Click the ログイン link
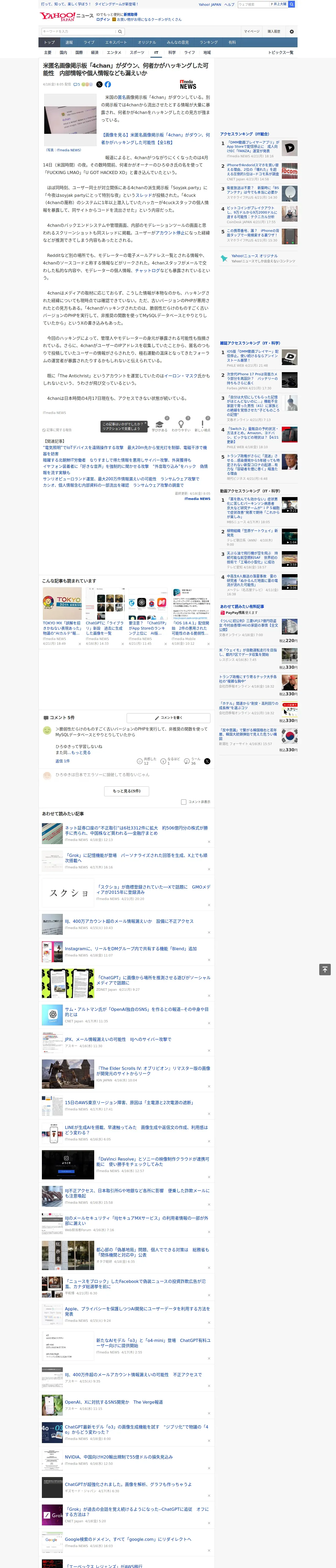Screen dimensions: 336x1568 103,20
